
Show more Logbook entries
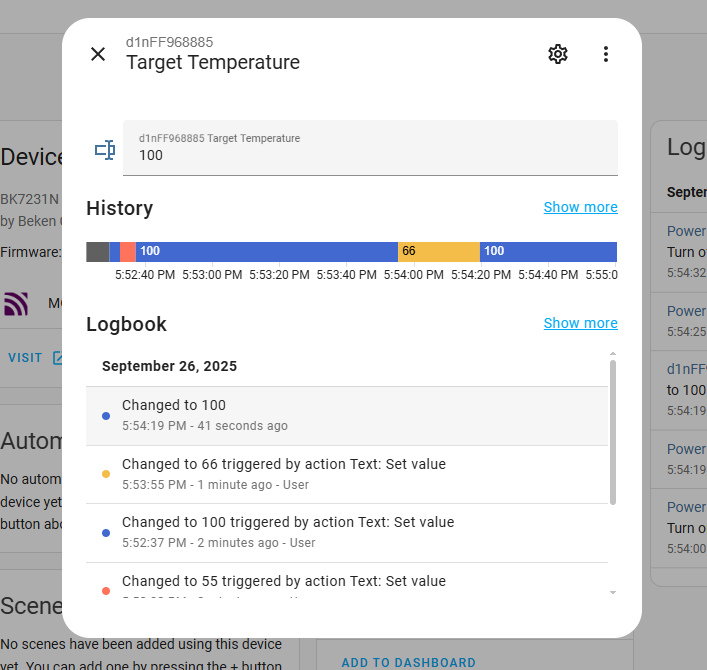coord(580,323)
